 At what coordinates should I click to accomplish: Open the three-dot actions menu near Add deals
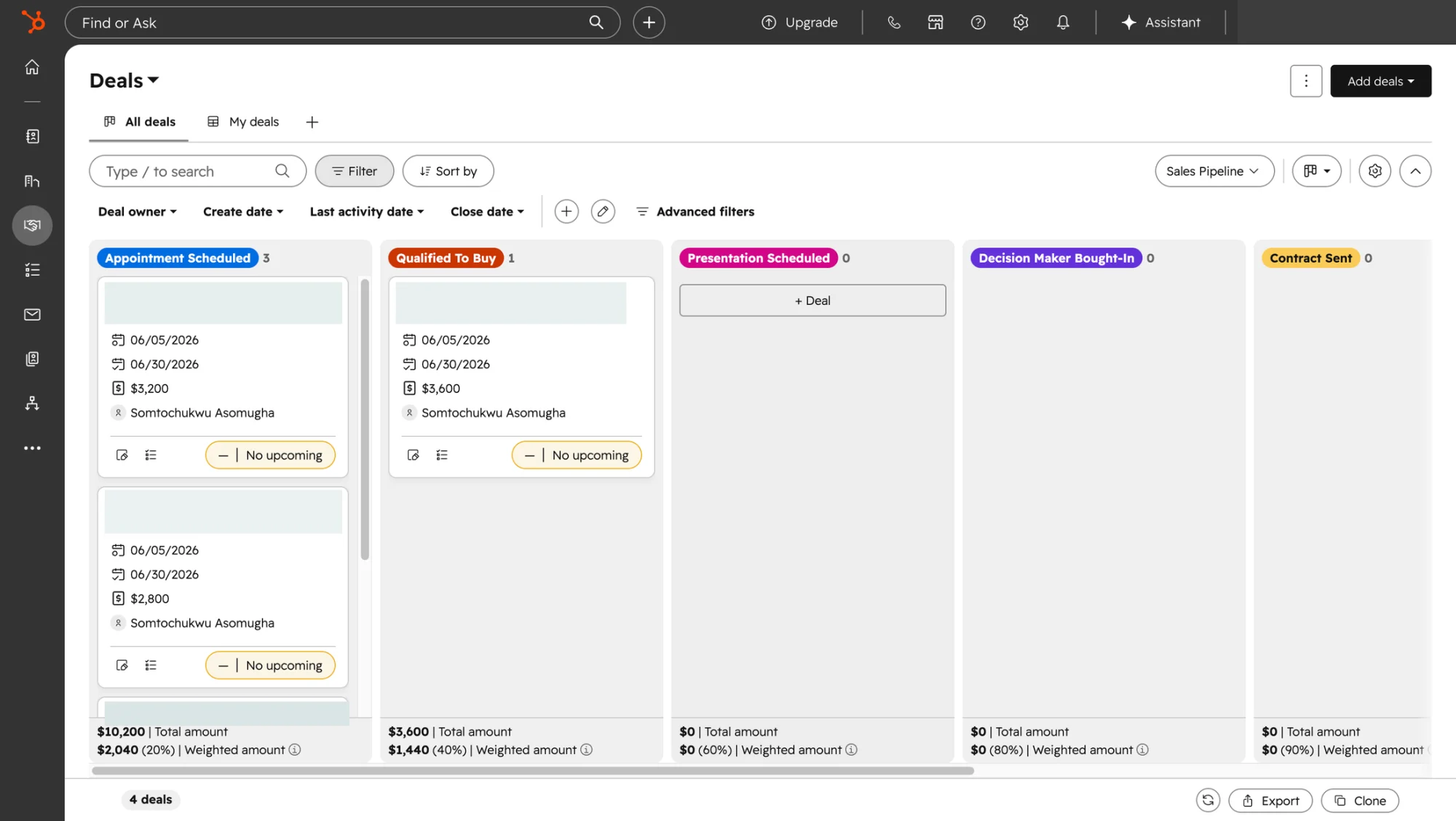click(x=1306, y=81)
